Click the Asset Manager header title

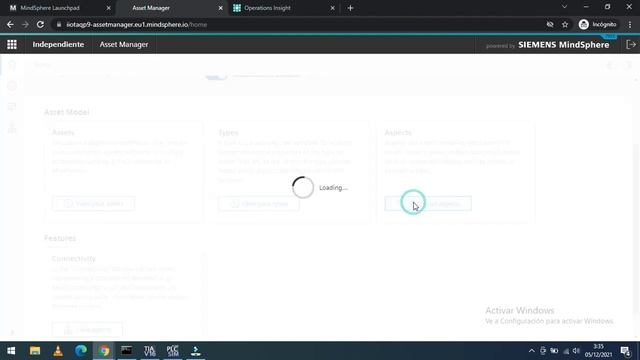point(124,44)
